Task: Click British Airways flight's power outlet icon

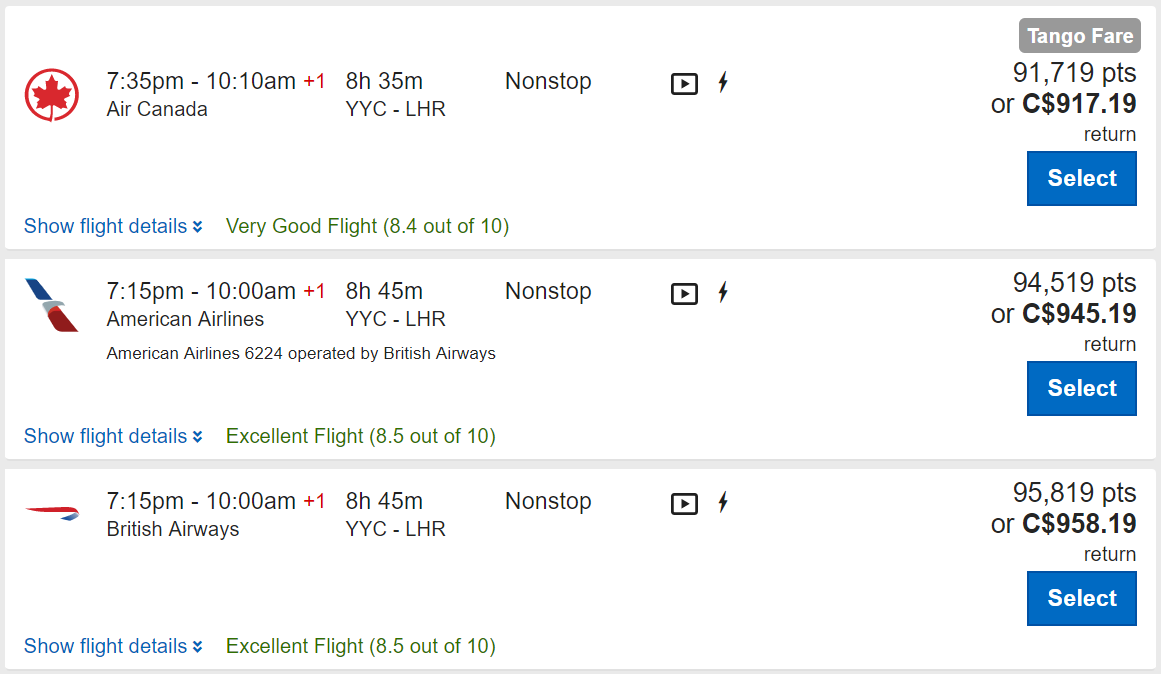Action: (723, 503)
